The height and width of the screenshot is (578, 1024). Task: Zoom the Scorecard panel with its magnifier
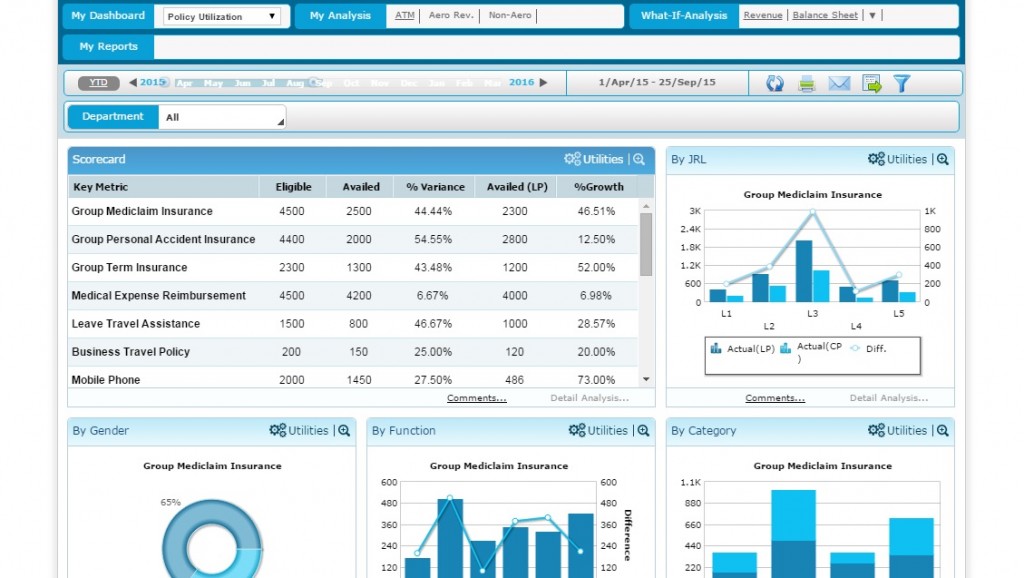[x=639, y=159]
